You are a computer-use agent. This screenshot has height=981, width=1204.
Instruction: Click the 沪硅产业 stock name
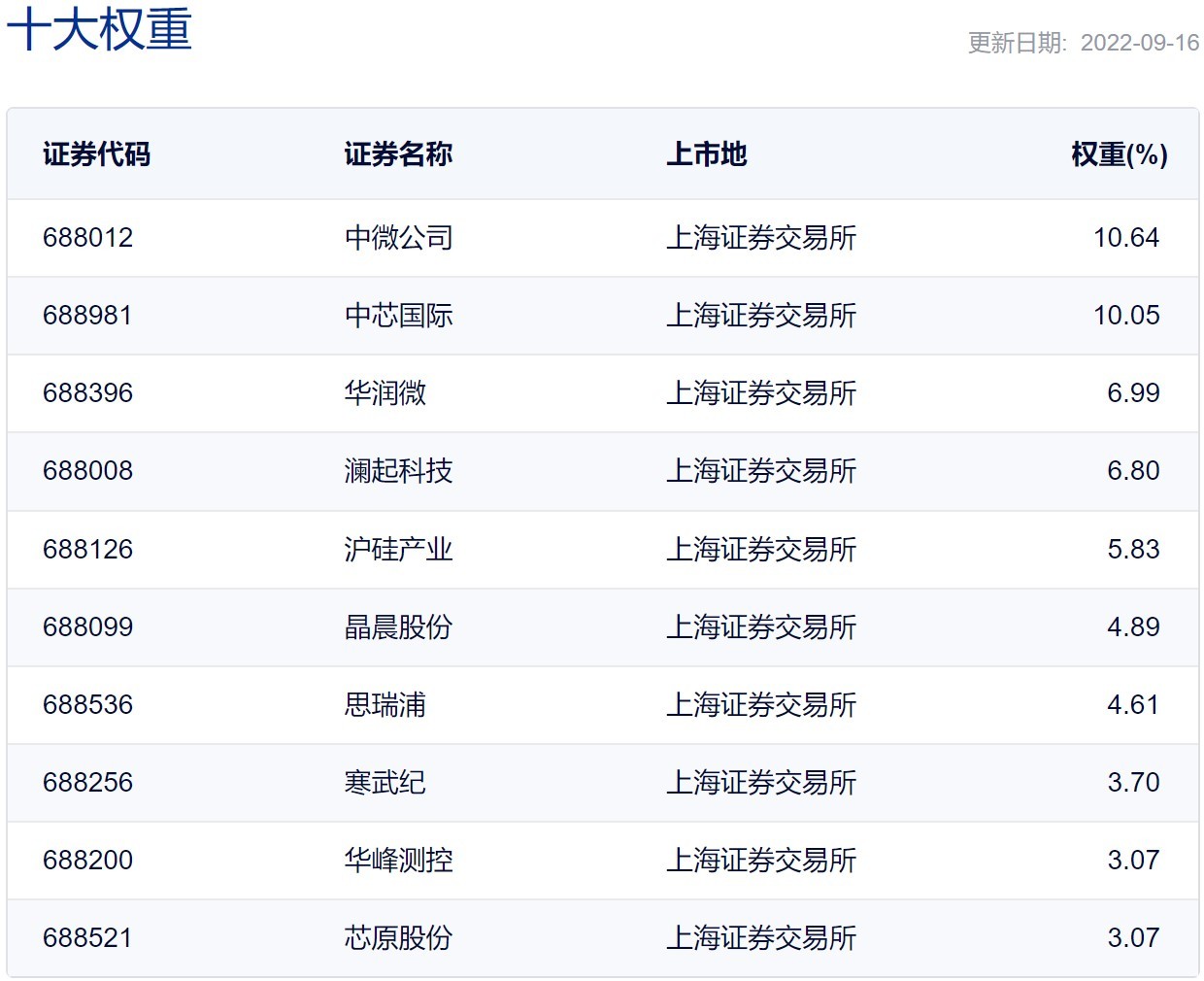click(x=398, y=550)
